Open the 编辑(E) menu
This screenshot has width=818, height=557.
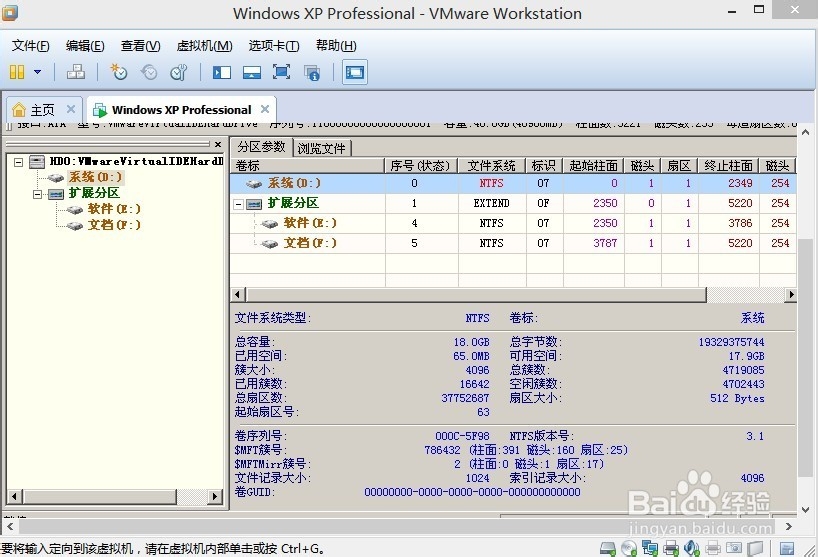click(85, 46)
